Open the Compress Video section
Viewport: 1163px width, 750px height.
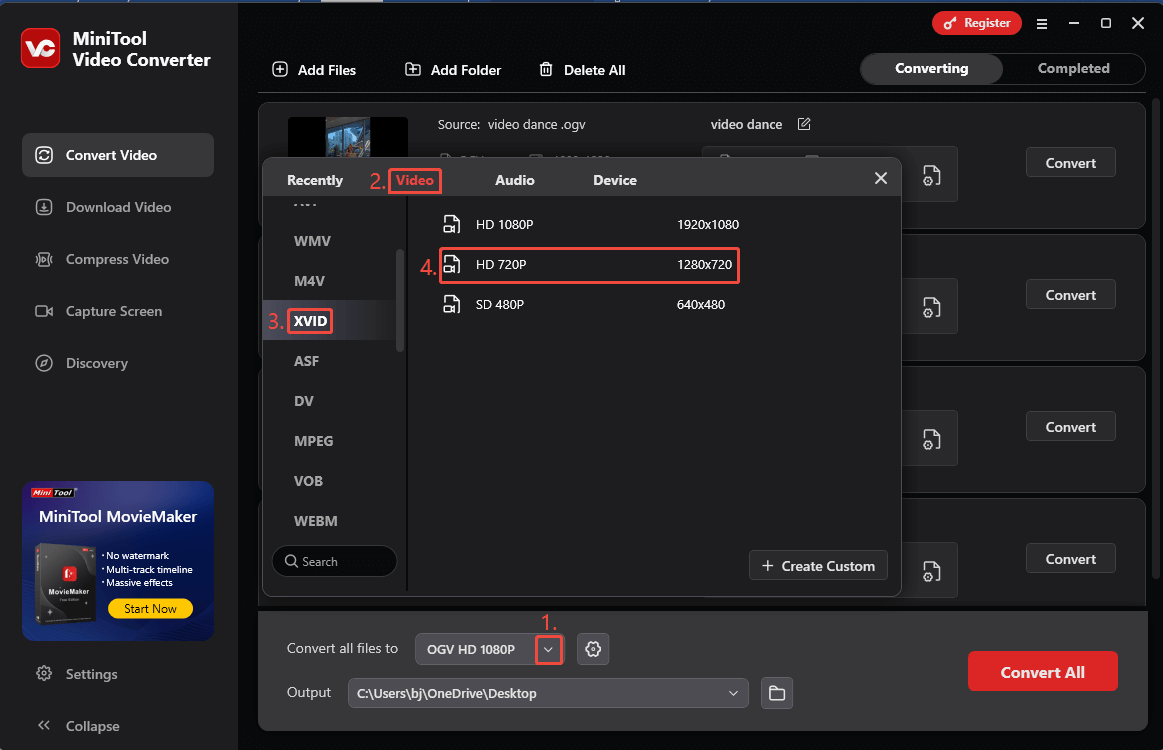pos(118,259)
